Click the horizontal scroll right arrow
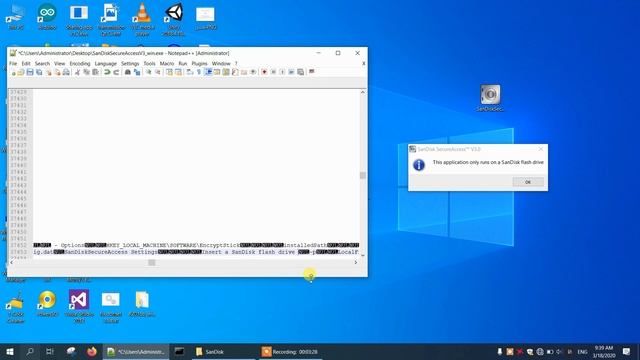 [x=355, y=262]
